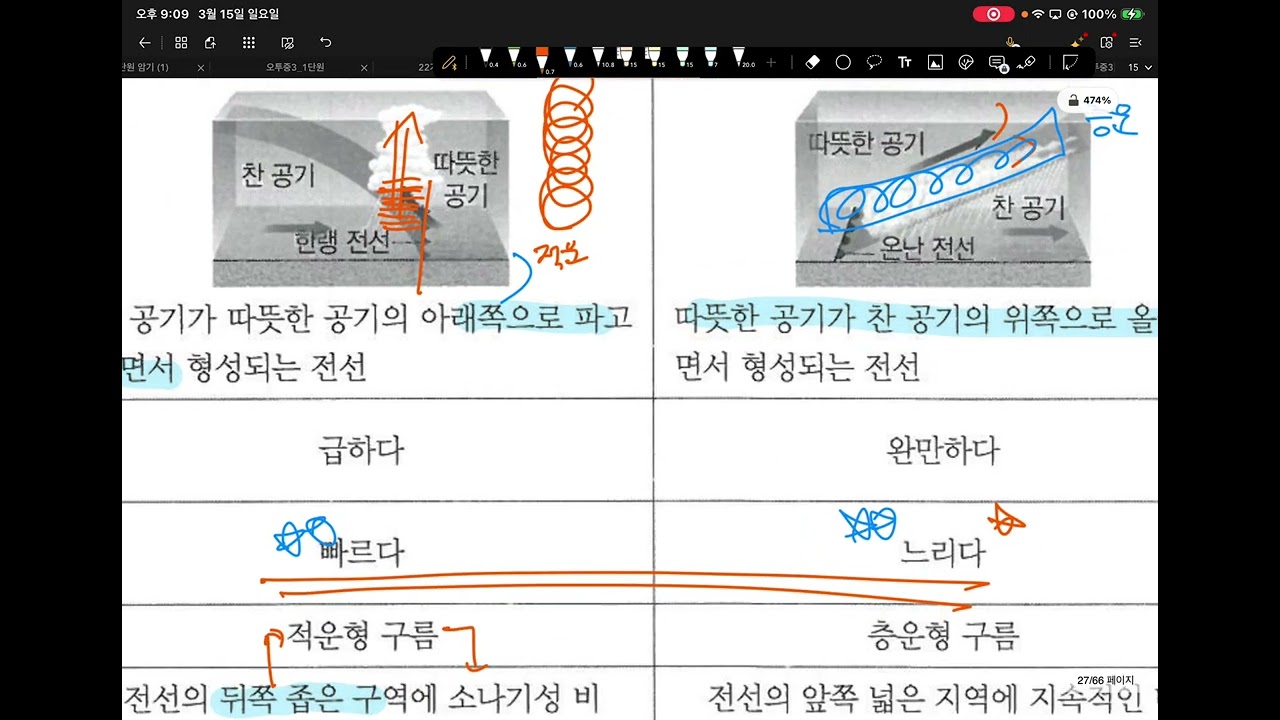The height and width of the screenshot is (720, 1280).
Task: Tap the word 빠르다
Action: coord(362,552)
